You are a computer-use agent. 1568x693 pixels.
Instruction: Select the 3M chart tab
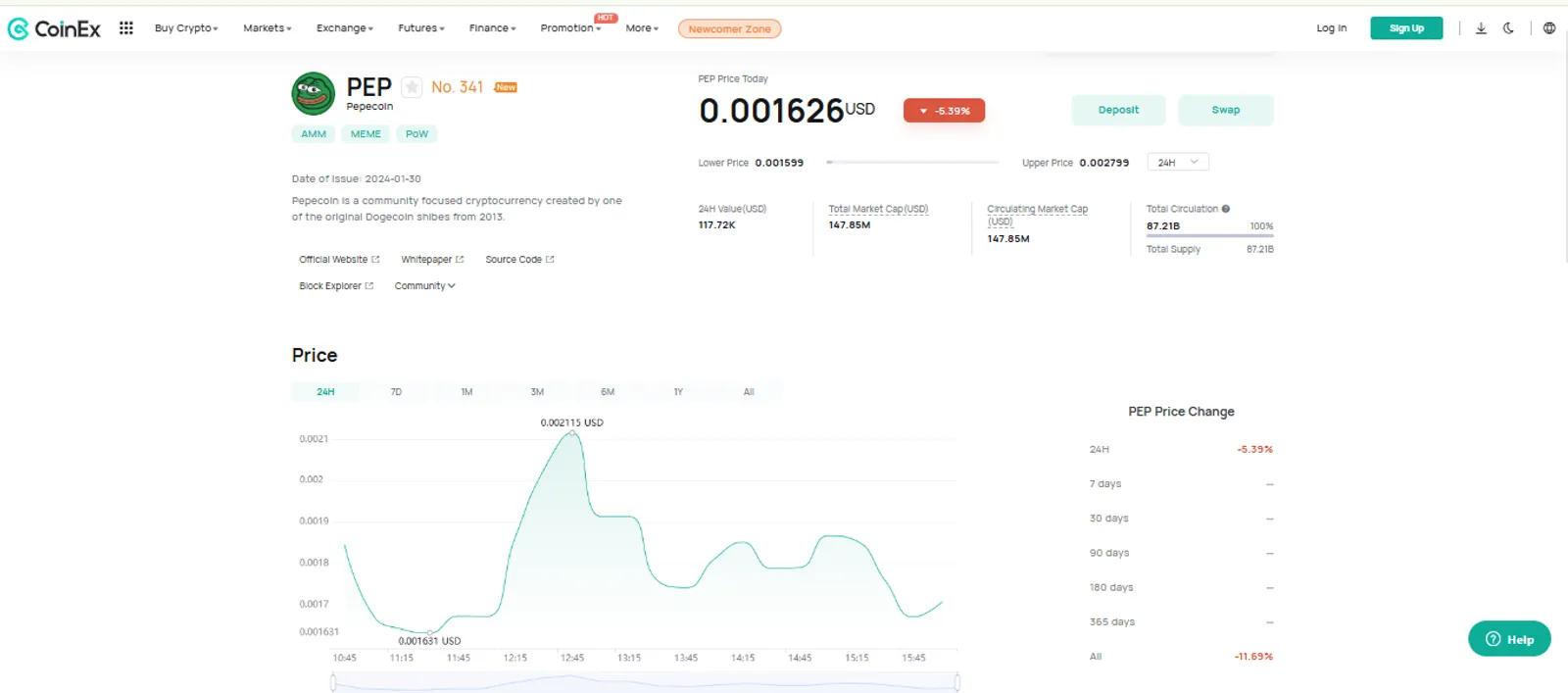537,392
